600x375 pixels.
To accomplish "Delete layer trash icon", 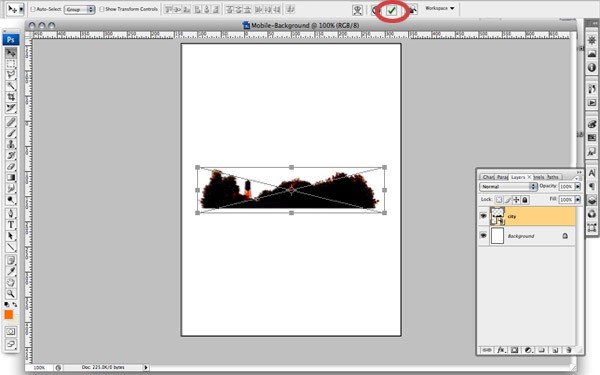I will 569,350.
